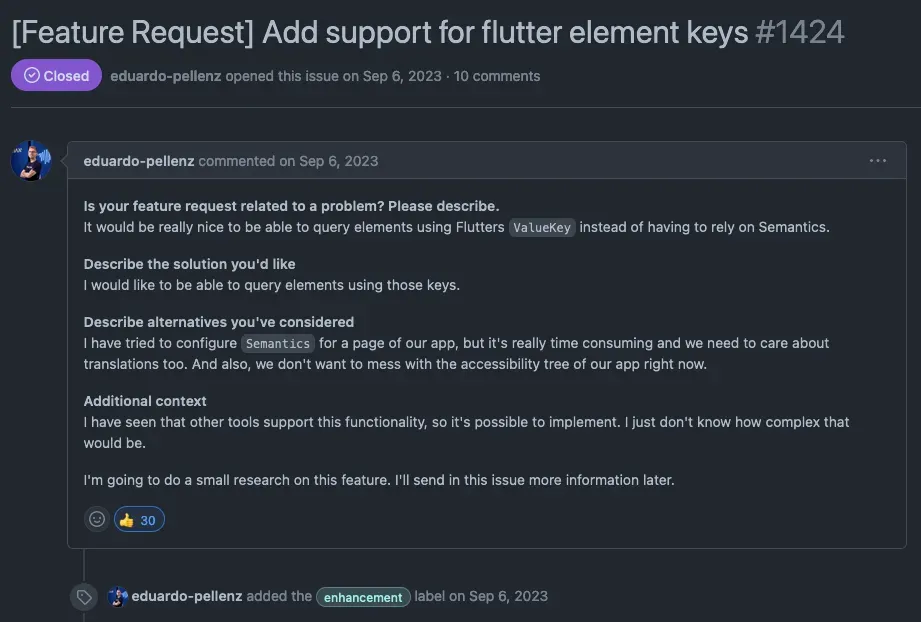Toggle the thumbs up reaction with 30

pos(139,520)
